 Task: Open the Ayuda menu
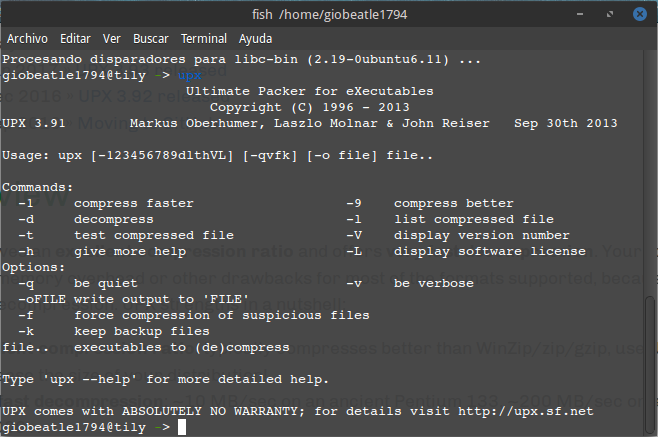tap(256, 38)
